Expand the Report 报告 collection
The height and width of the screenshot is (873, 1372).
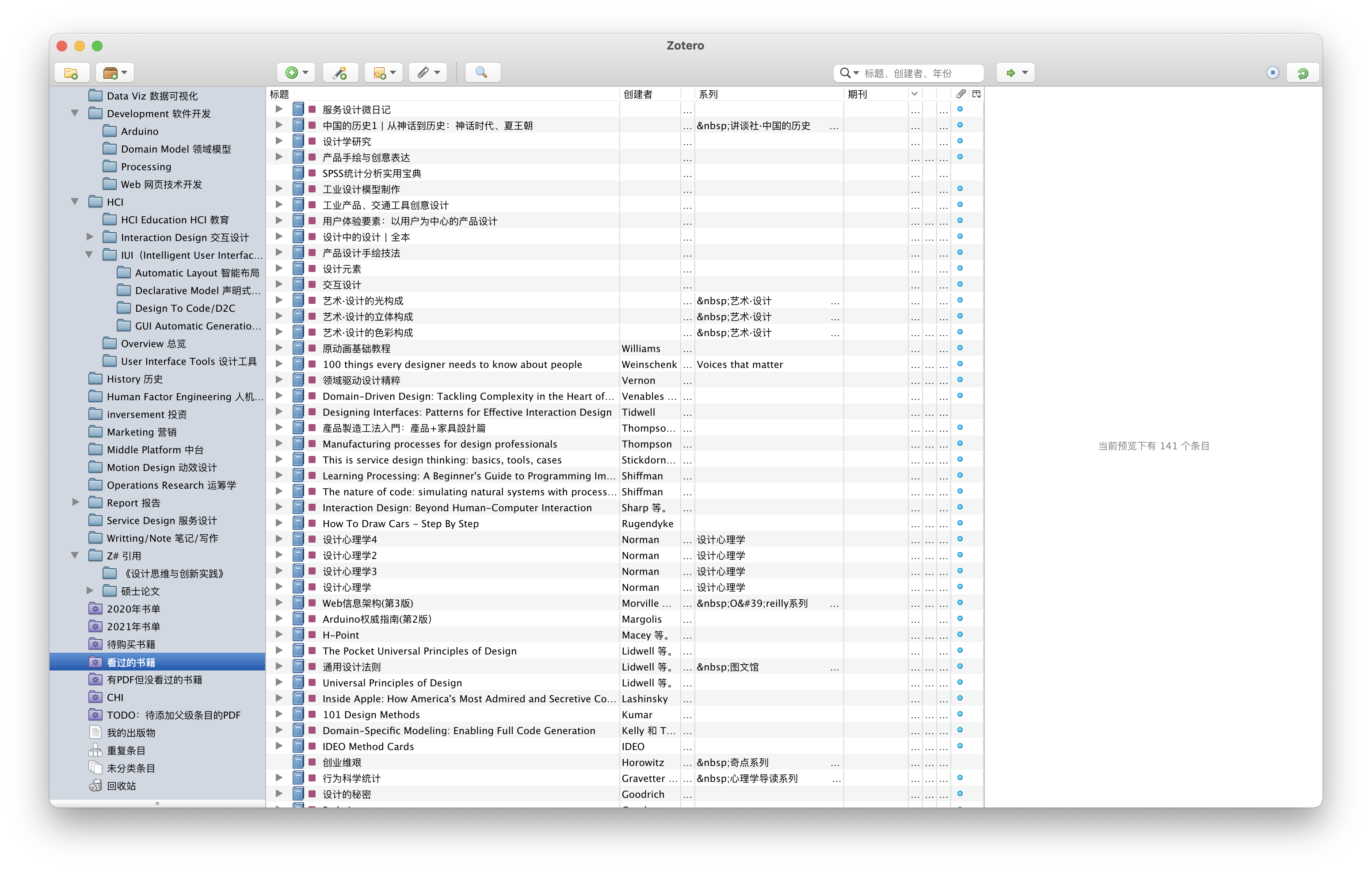tap(75, 502)
